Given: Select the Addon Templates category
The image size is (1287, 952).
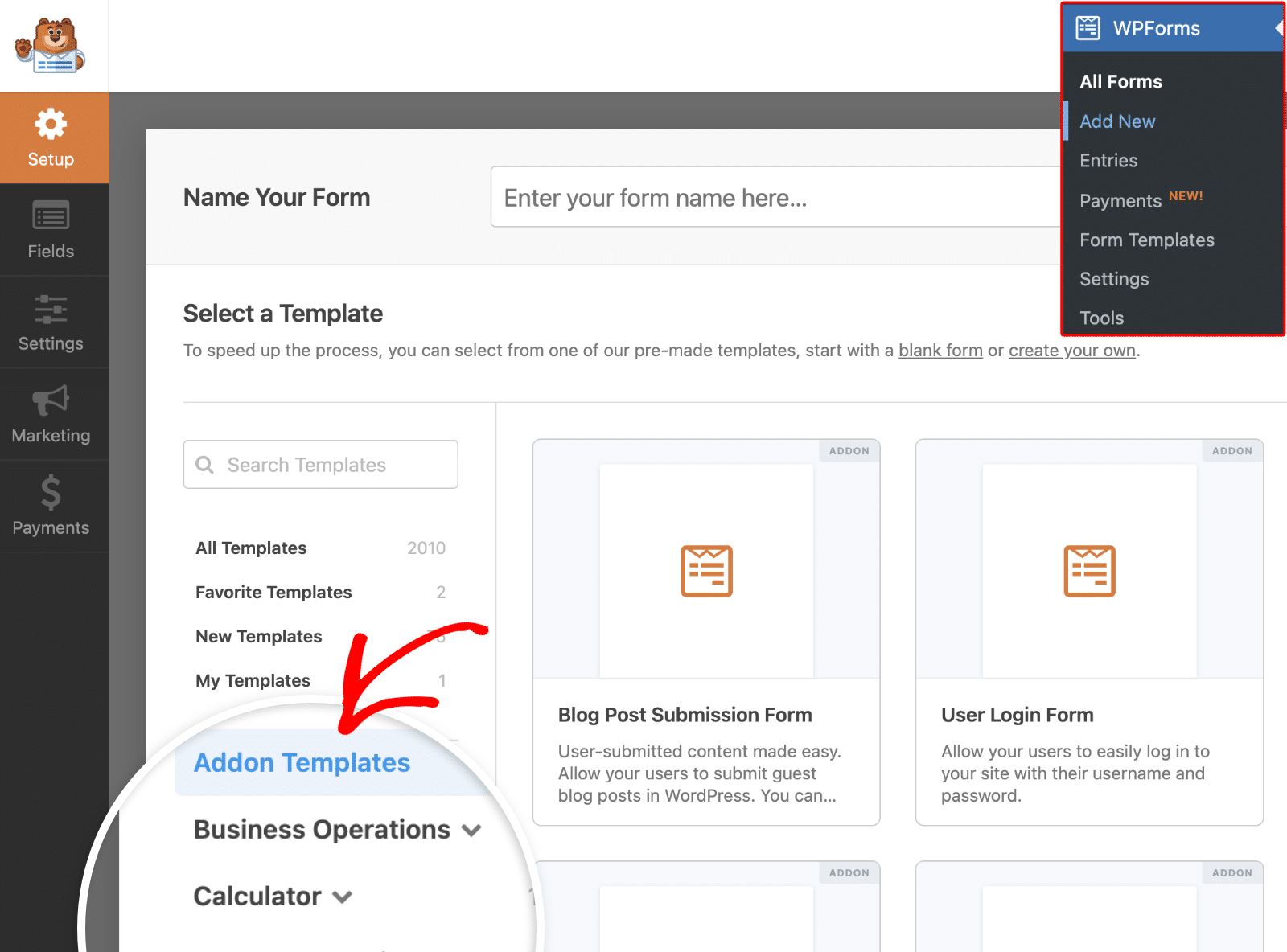Looking at the screenshot, I should pos(302,763).
